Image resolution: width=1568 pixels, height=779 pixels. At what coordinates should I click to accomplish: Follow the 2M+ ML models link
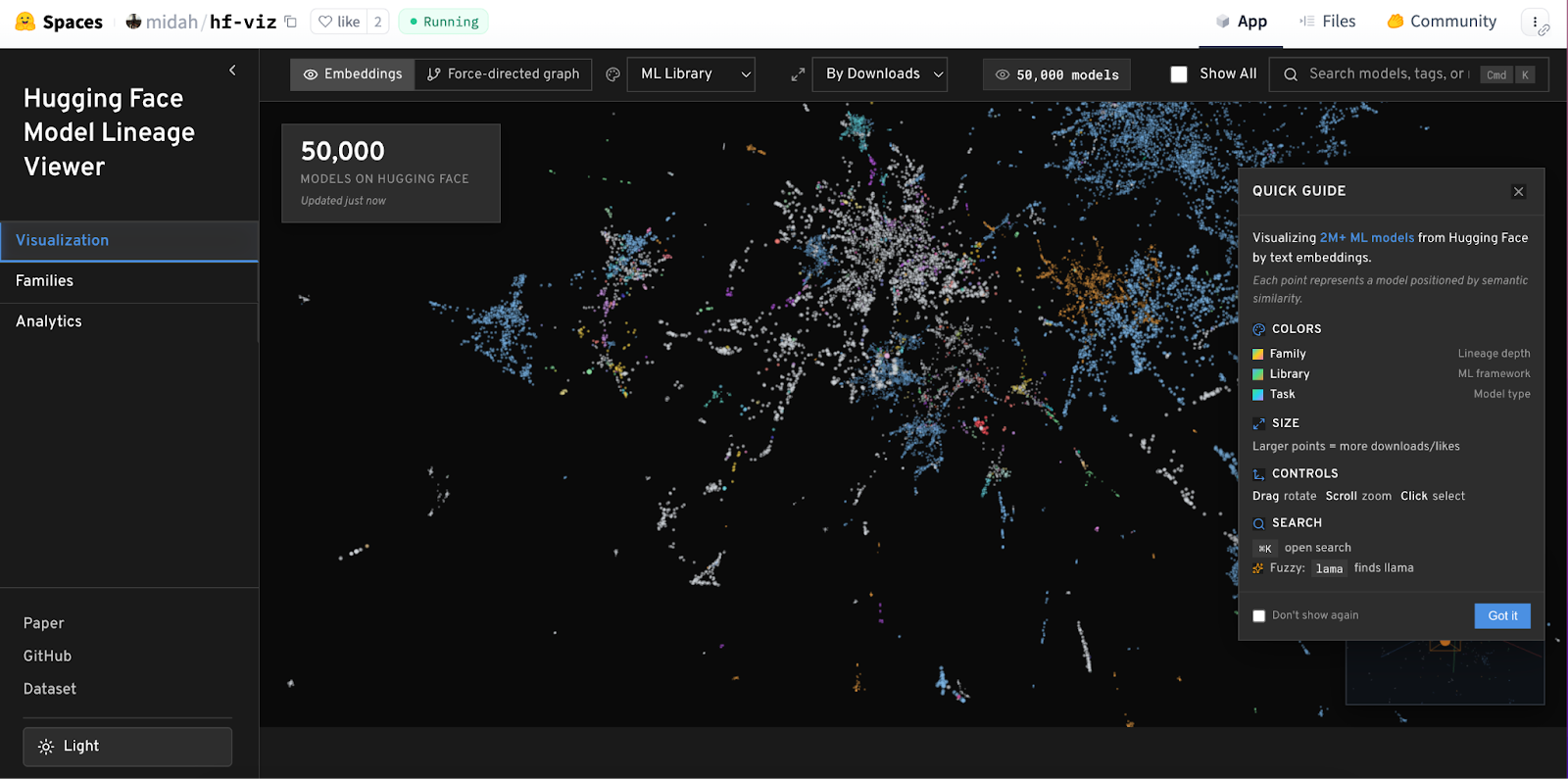[x=1366, y=238]
